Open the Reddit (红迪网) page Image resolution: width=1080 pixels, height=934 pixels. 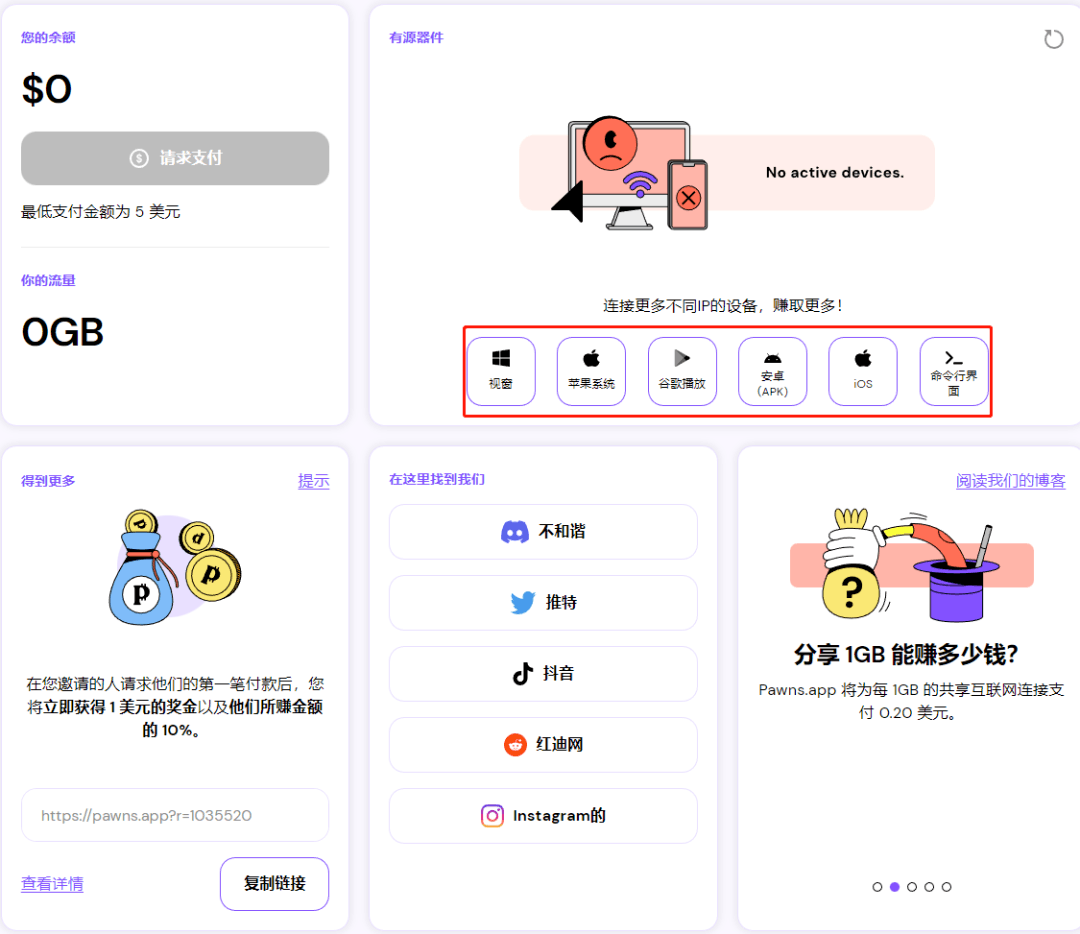click(543, 745)
